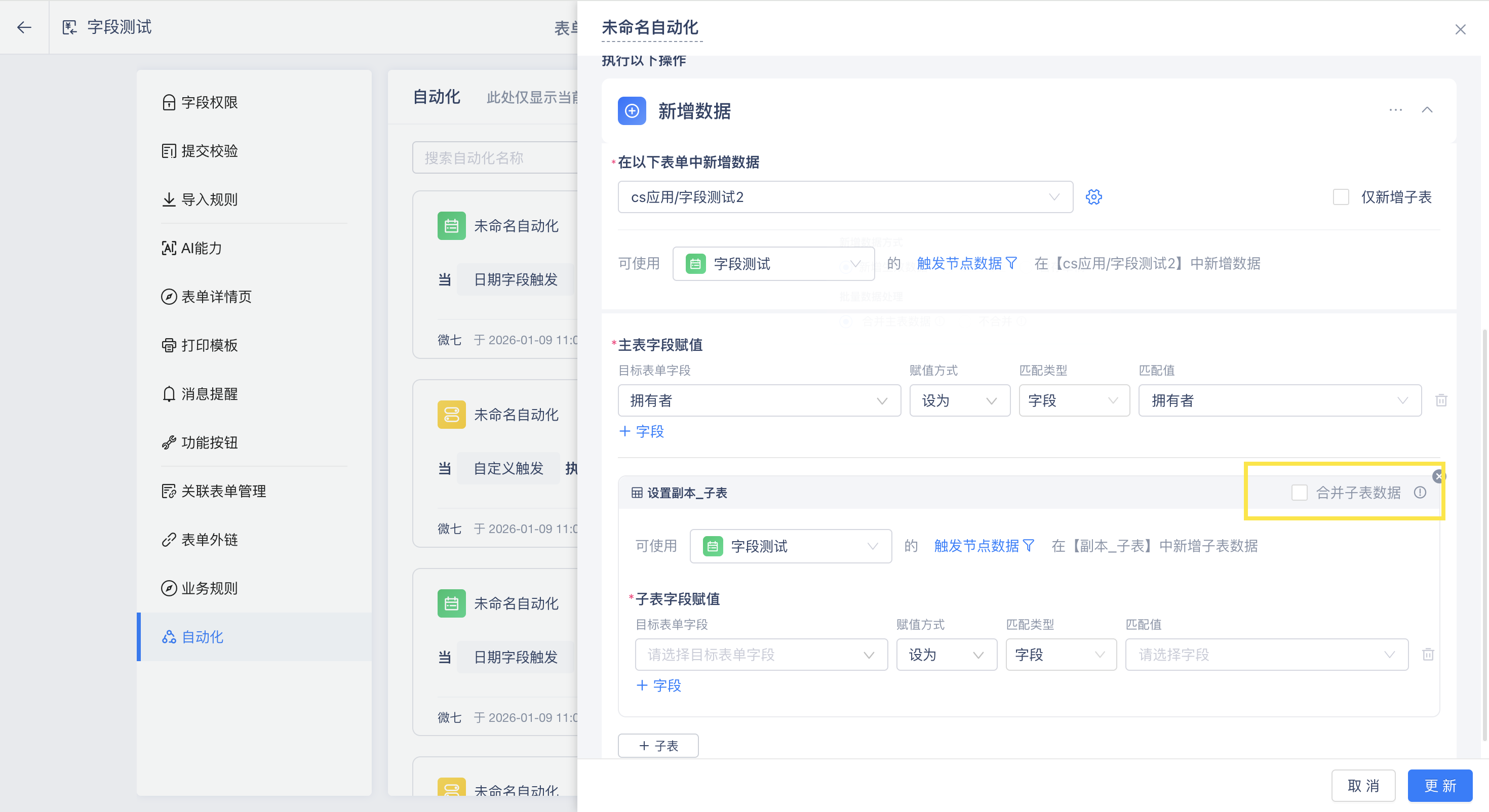Click green calendar icon of third 未命名自动化
1489x812 pixels.
click(451, 603)
